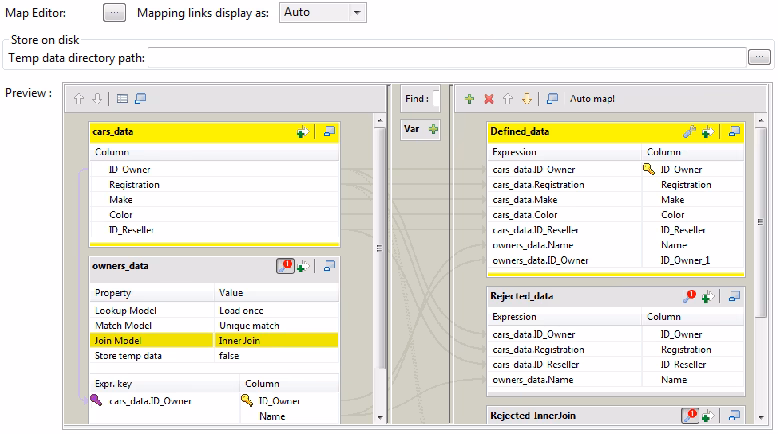The image size is (778, 434).
Task: Minimize the cars_data table
Action: [329, 131]
